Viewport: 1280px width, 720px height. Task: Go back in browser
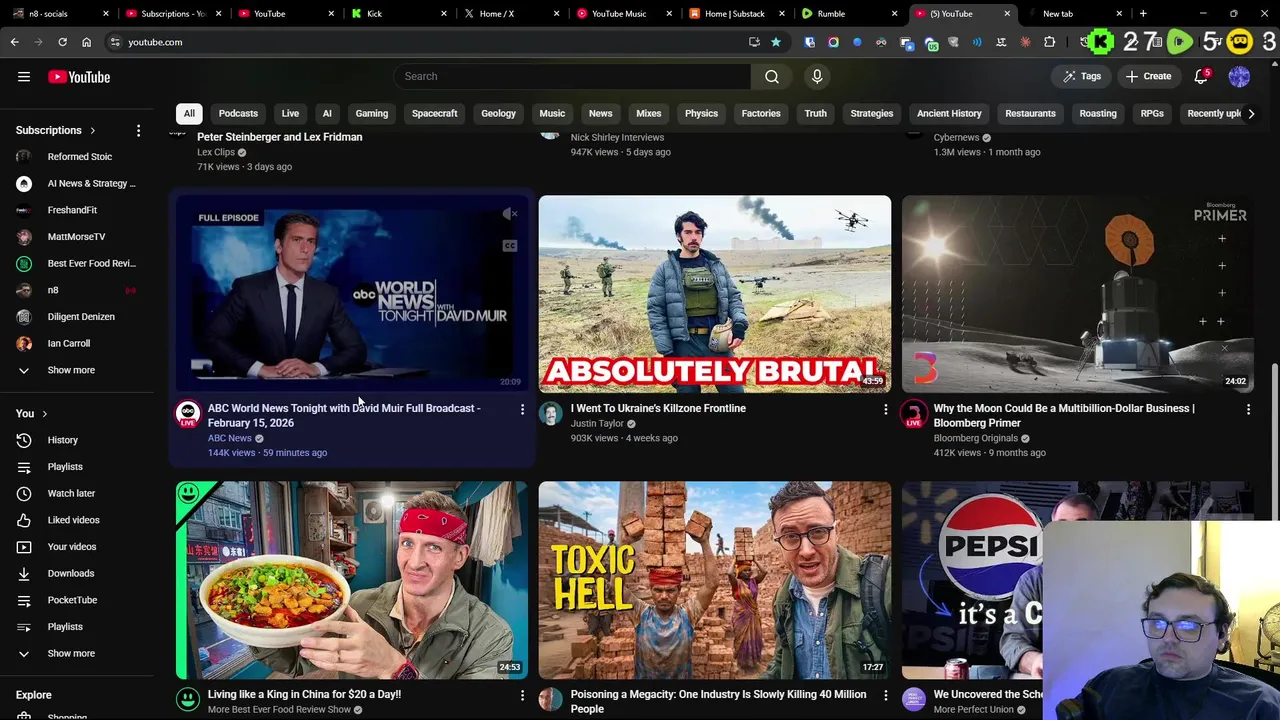[x=14, y=42]
